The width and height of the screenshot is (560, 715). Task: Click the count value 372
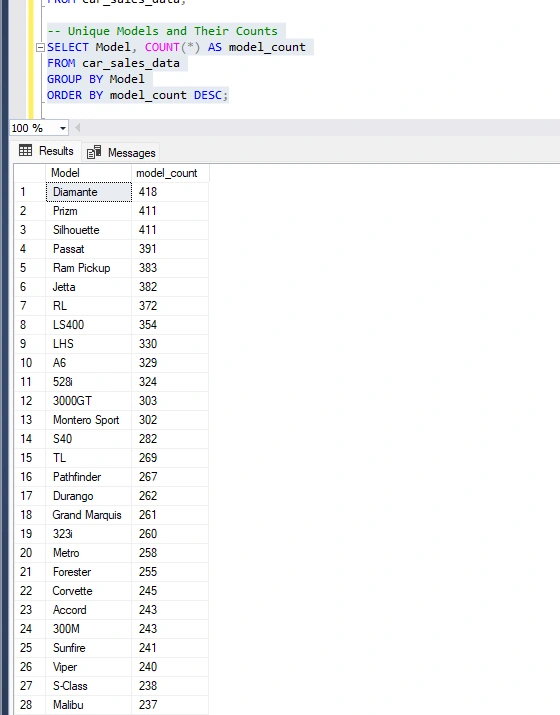(170, 306)
